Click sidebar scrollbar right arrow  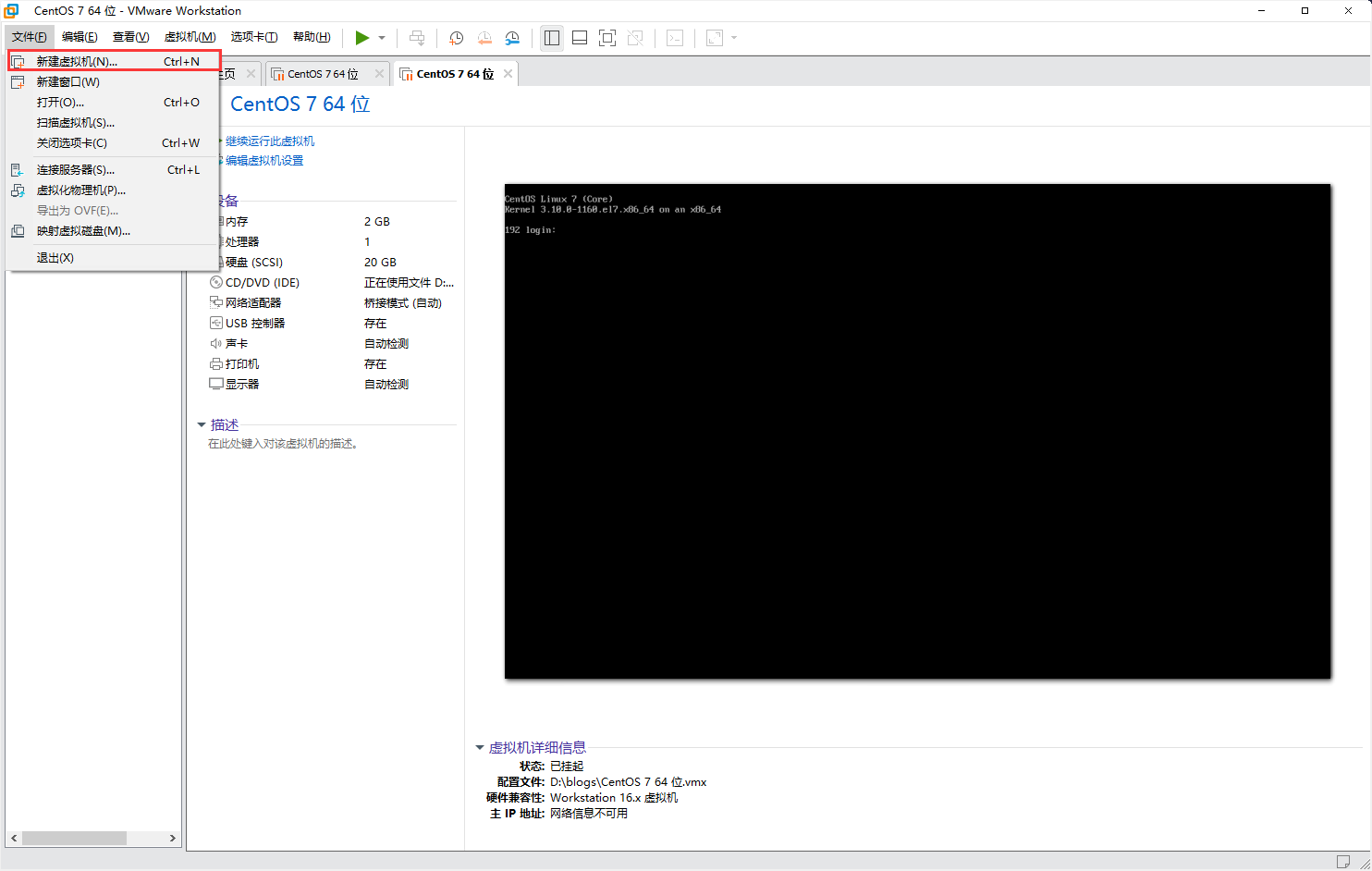tap(172, 838)
